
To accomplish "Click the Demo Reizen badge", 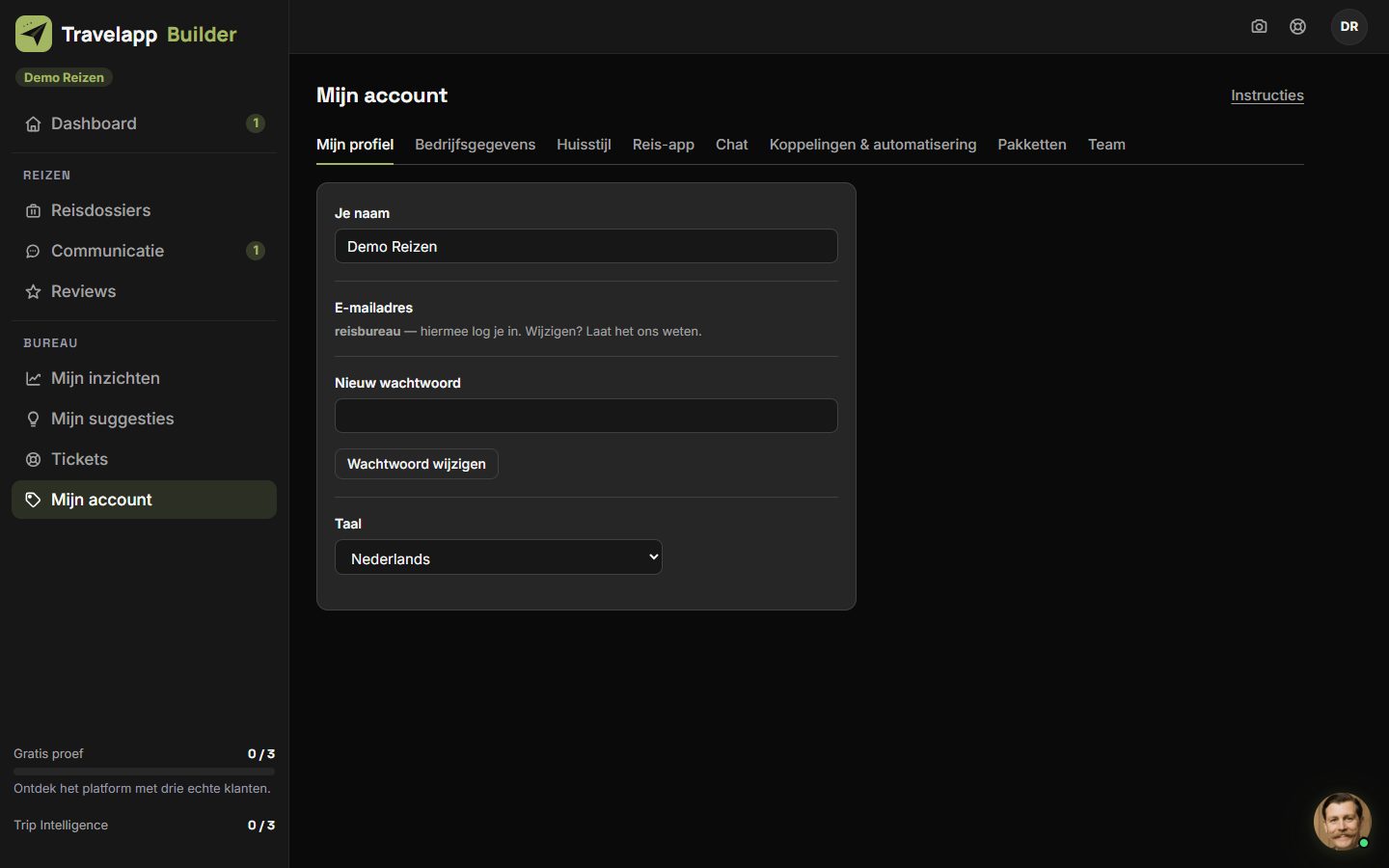I will click(x=64, y=77).
